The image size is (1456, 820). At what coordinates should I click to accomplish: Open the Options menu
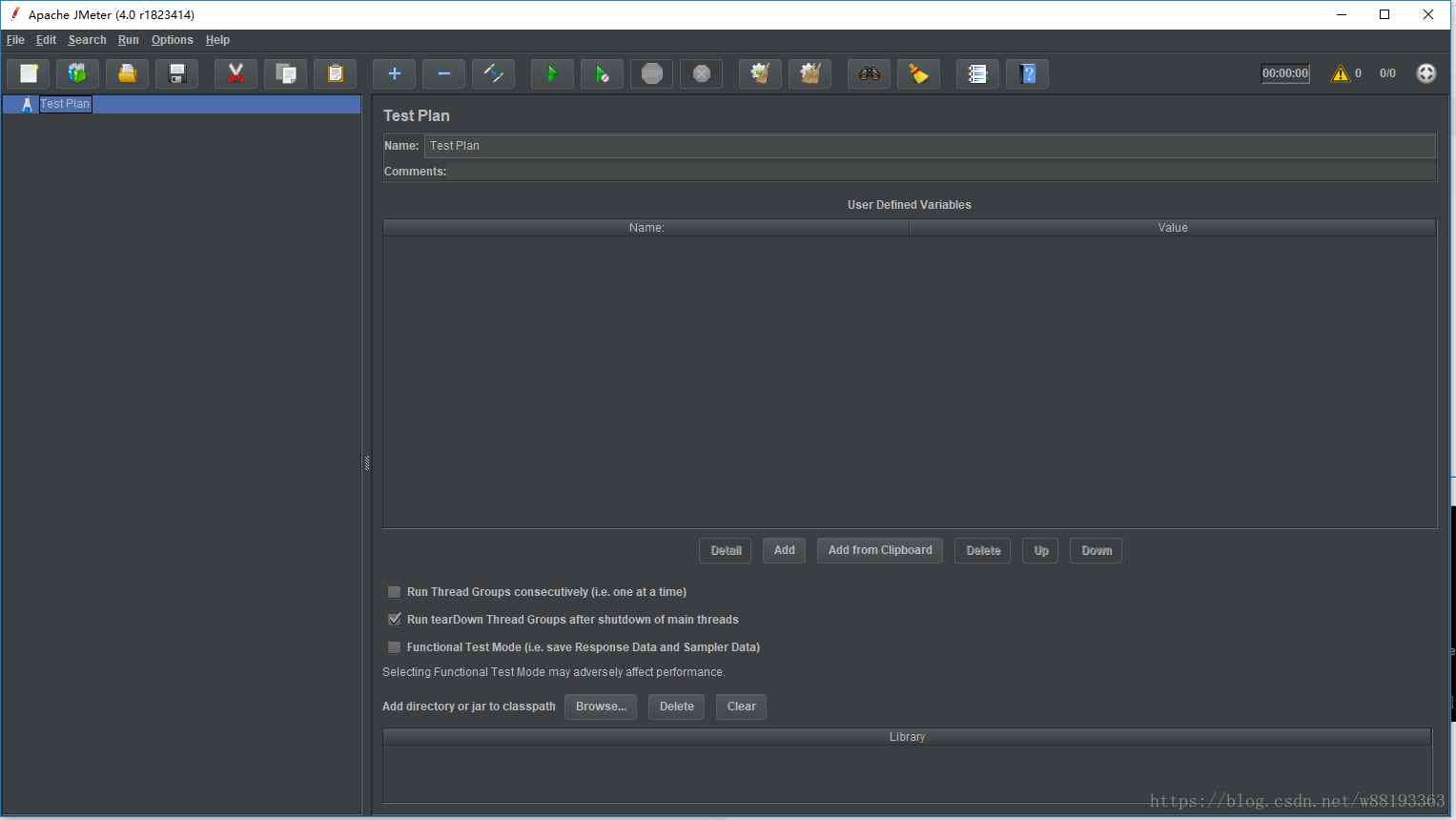172,40
